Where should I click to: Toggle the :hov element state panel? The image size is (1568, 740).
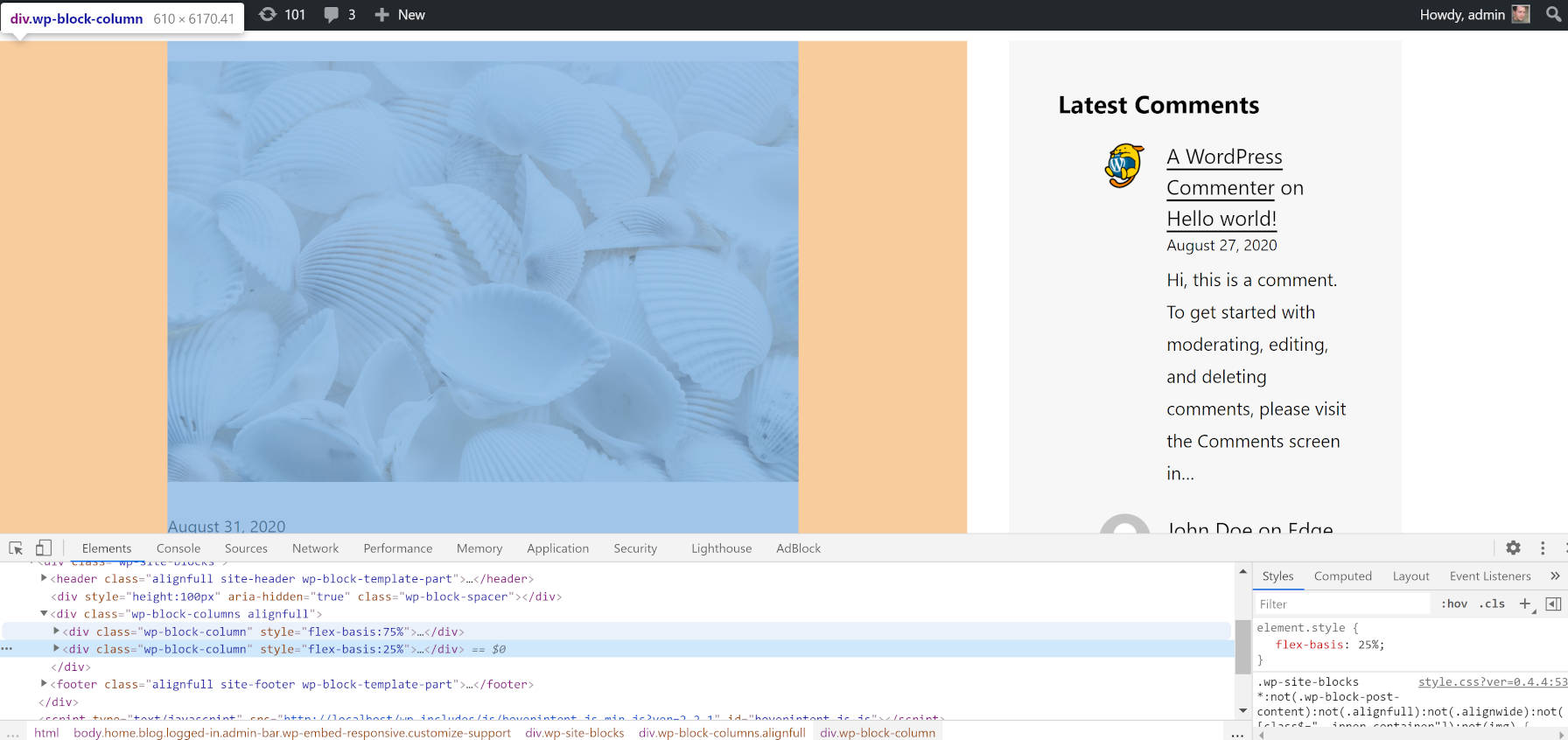pos(1454,604)
